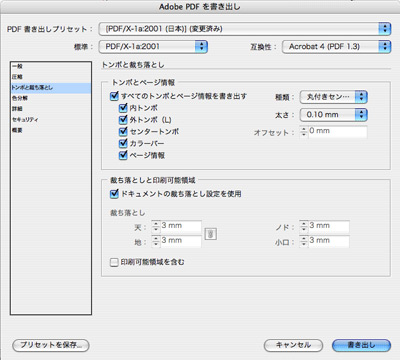Click the 地 bleed stepper arrows

click(156, 241)
